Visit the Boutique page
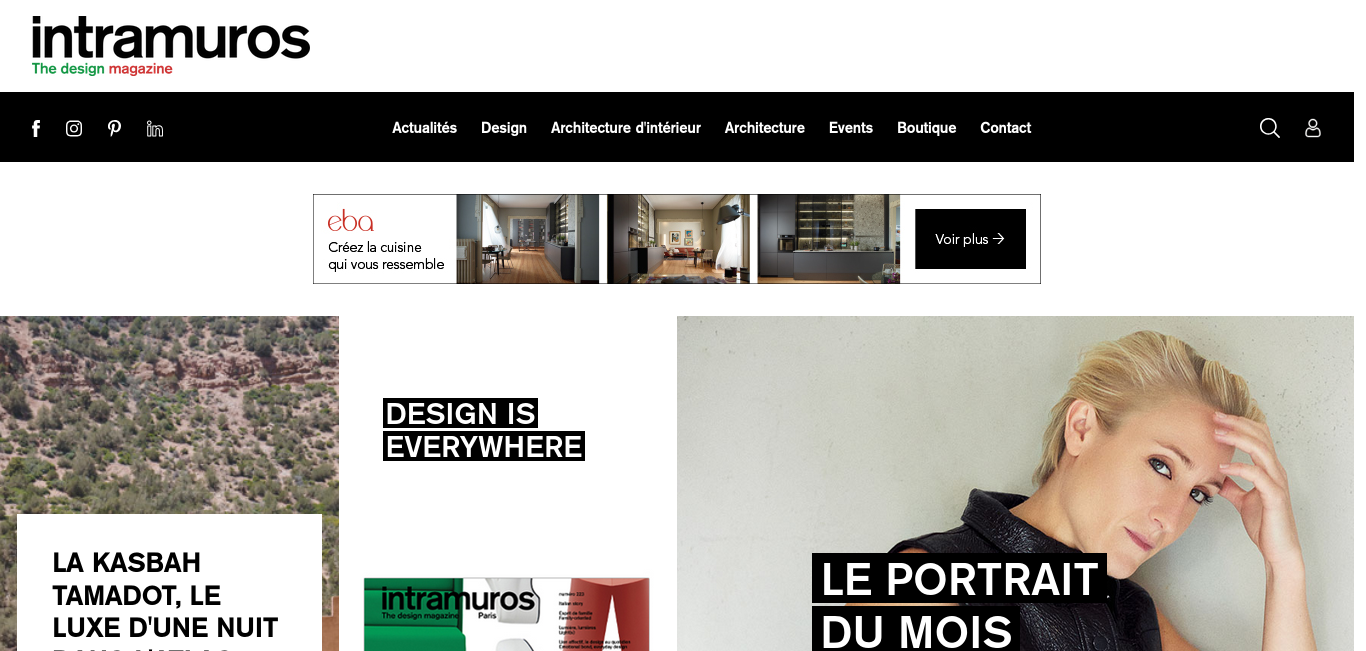 click(927, 128)
